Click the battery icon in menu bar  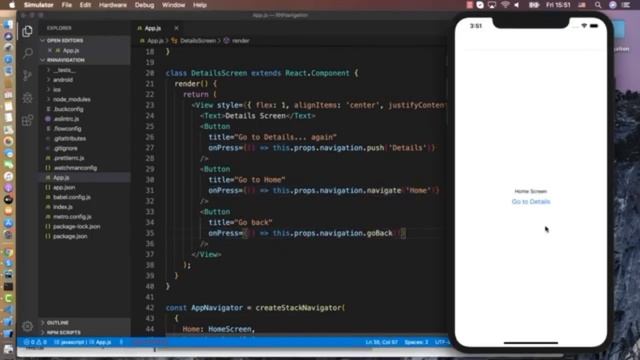click(x=534, y=5)
